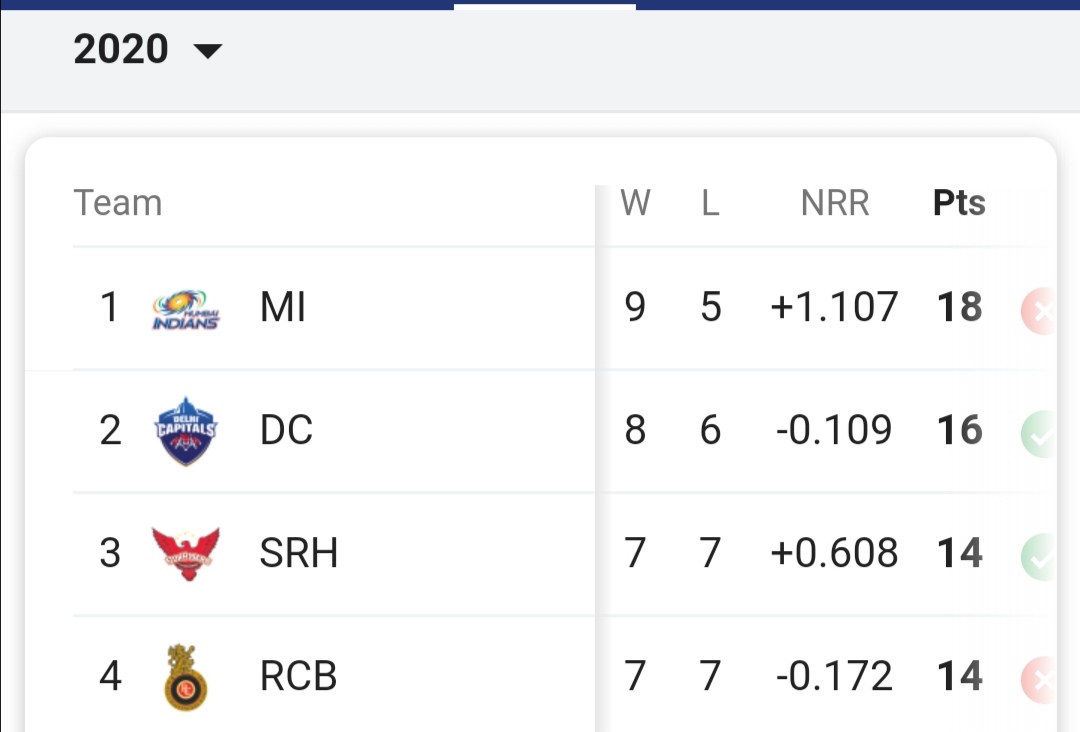
Task: Open the RCB team name link
Action: [x=298, y=677]
